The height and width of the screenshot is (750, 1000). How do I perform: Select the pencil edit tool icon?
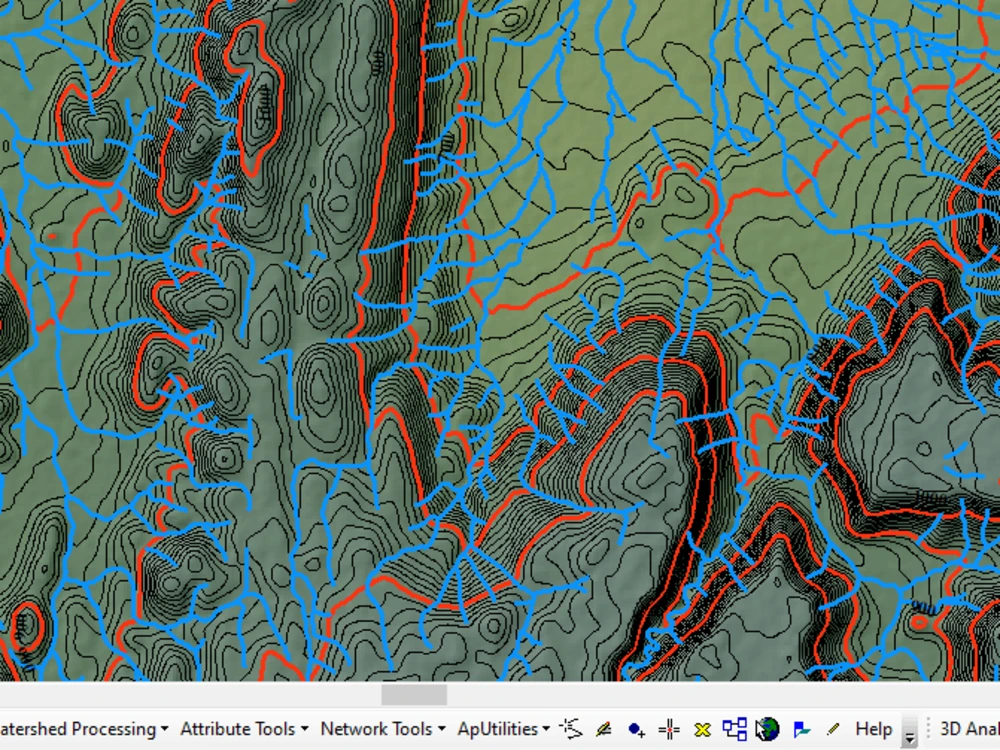[831, 729]
